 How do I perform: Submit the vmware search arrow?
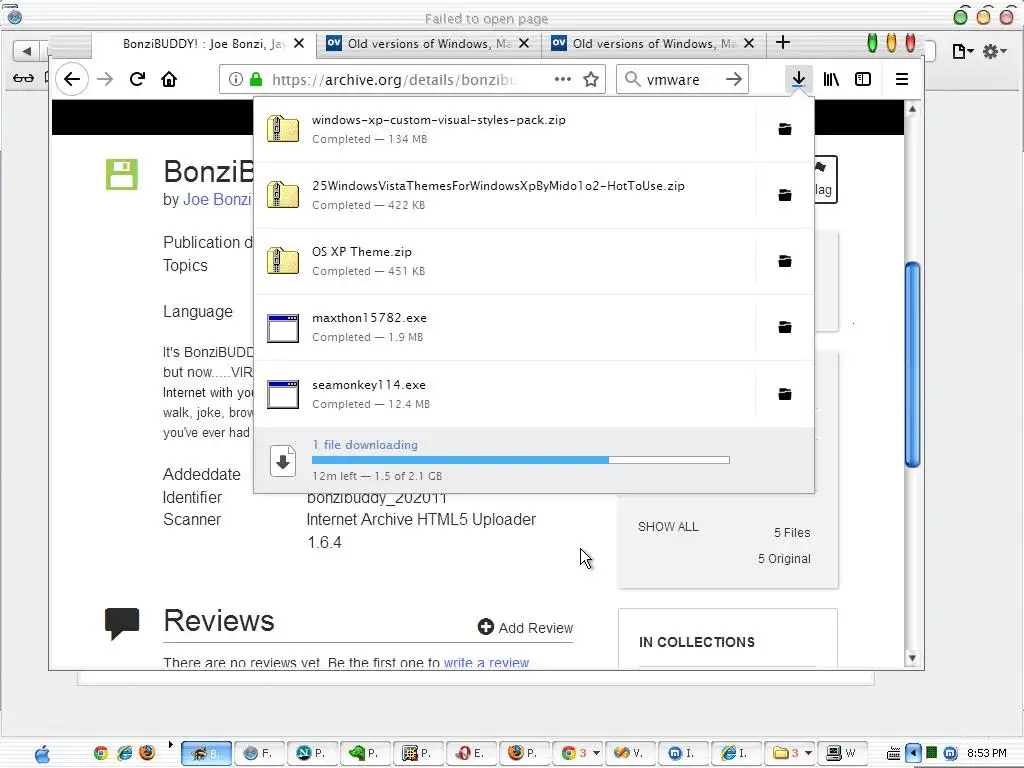coord(733,80)
